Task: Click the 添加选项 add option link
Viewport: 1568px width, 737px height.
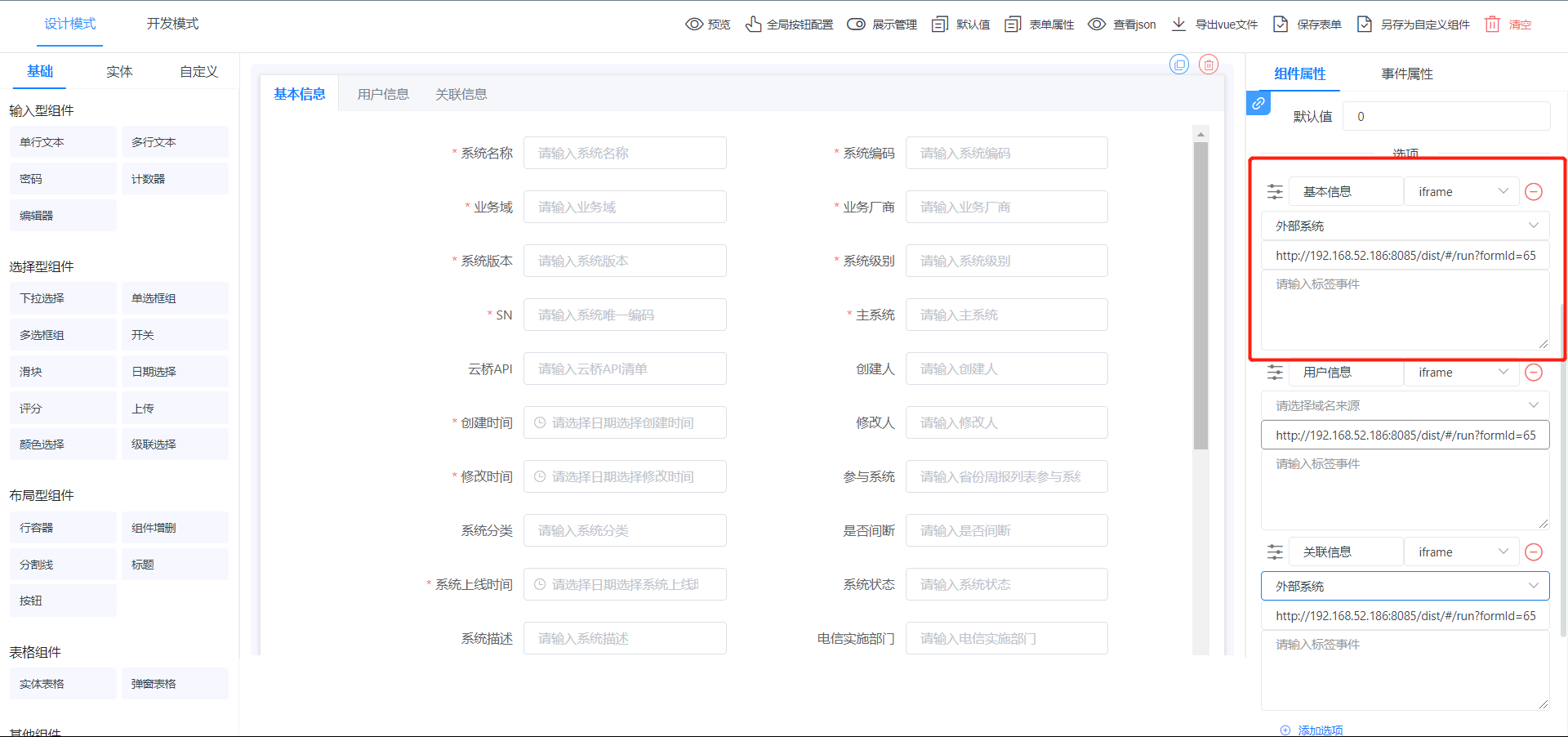Action: click(x=1312, y=730)
